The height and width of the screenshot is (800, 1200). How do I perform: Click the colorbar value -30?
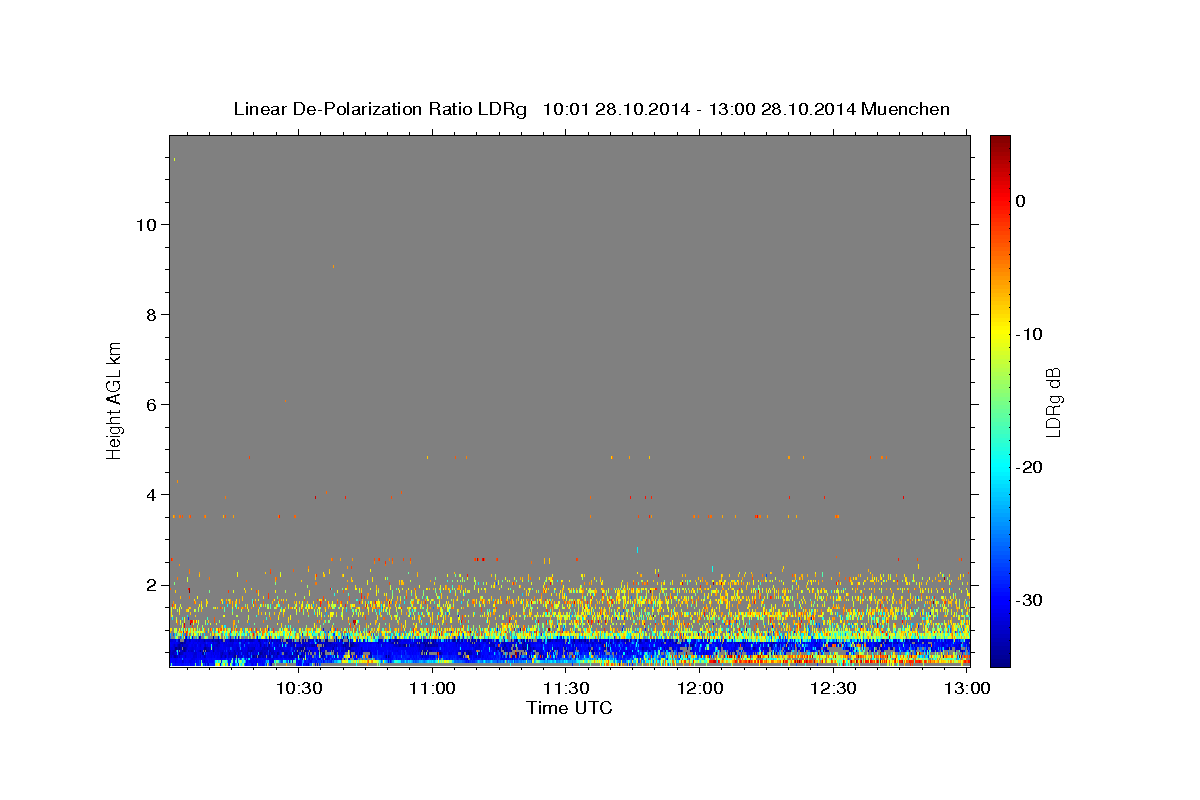point(1030,600)
